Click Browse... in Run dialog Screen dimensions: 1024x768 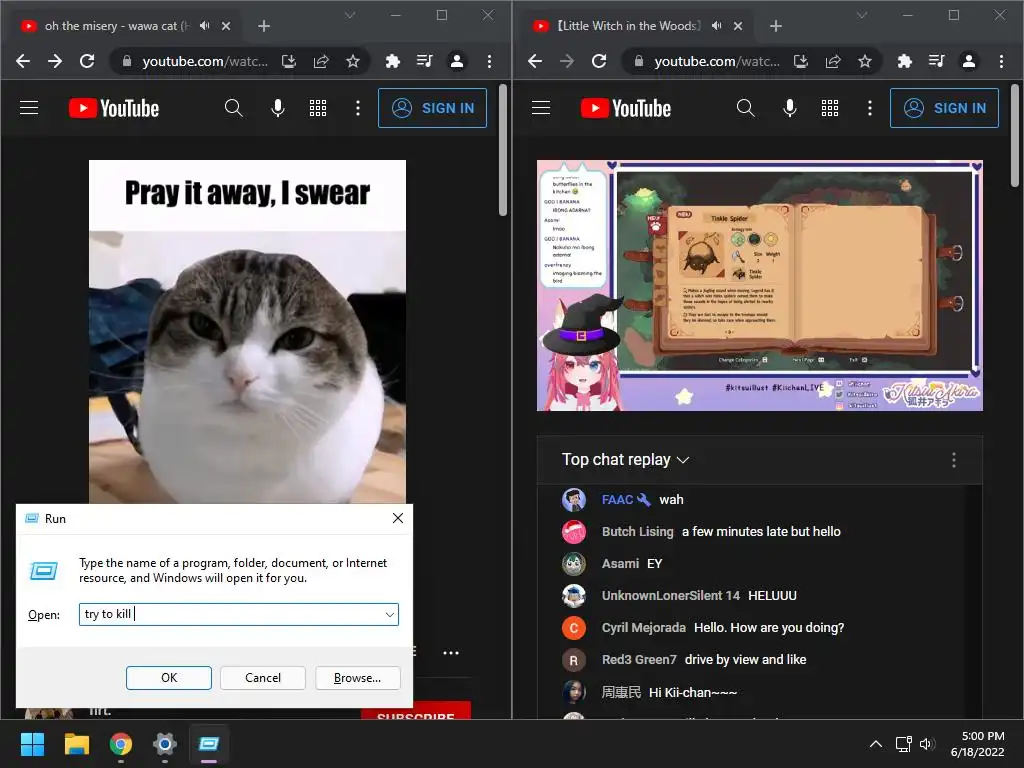(x=357, y=678)
